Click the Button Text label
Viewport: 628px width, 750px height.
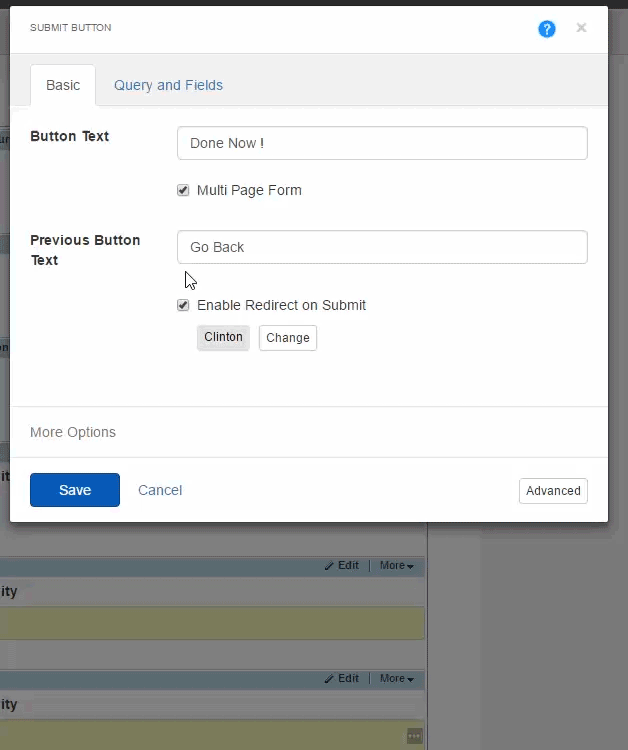coord(70,136)
